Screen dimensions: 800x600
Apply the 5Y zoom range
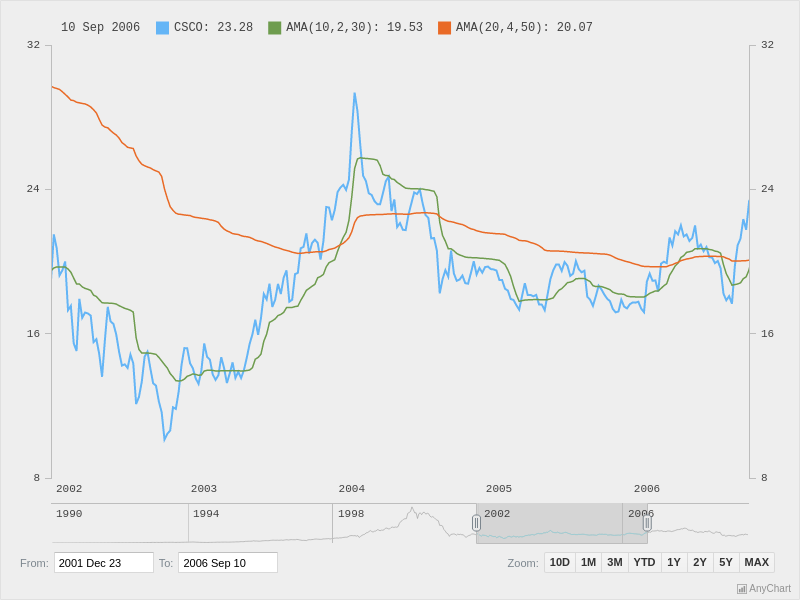pos(726,562)
